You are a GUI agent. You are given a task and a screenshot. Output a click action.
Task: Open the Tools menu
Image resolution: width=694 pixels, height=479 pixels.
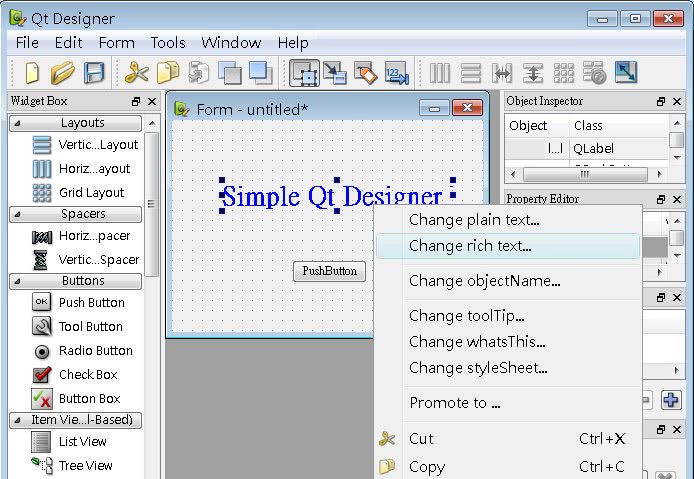[168, 43]
